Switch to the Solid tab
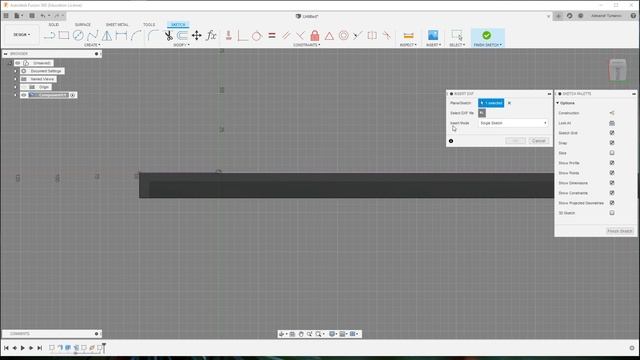640x360 pixels. tap(53, 24)
